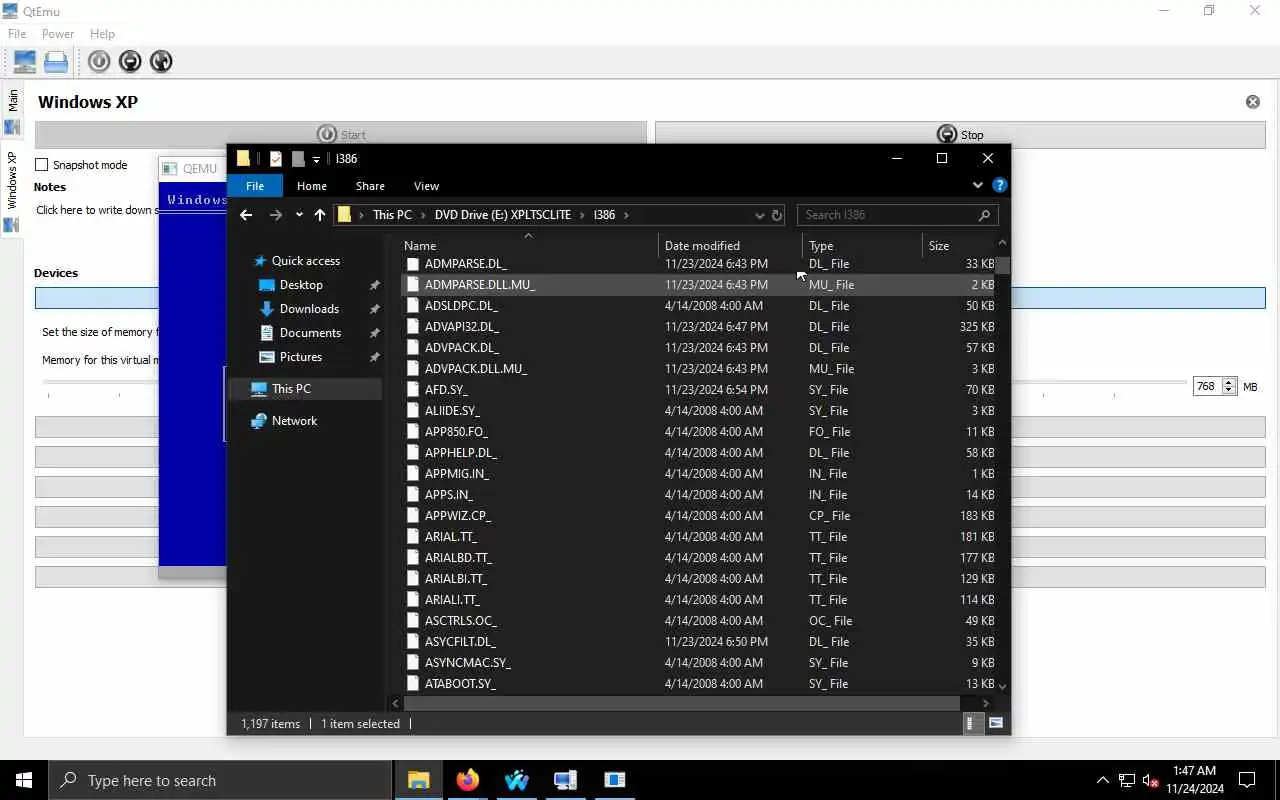Click the QtEmu toolbar stop machine icon
The height and width of the screenshot is (800, 1280).
130,62
